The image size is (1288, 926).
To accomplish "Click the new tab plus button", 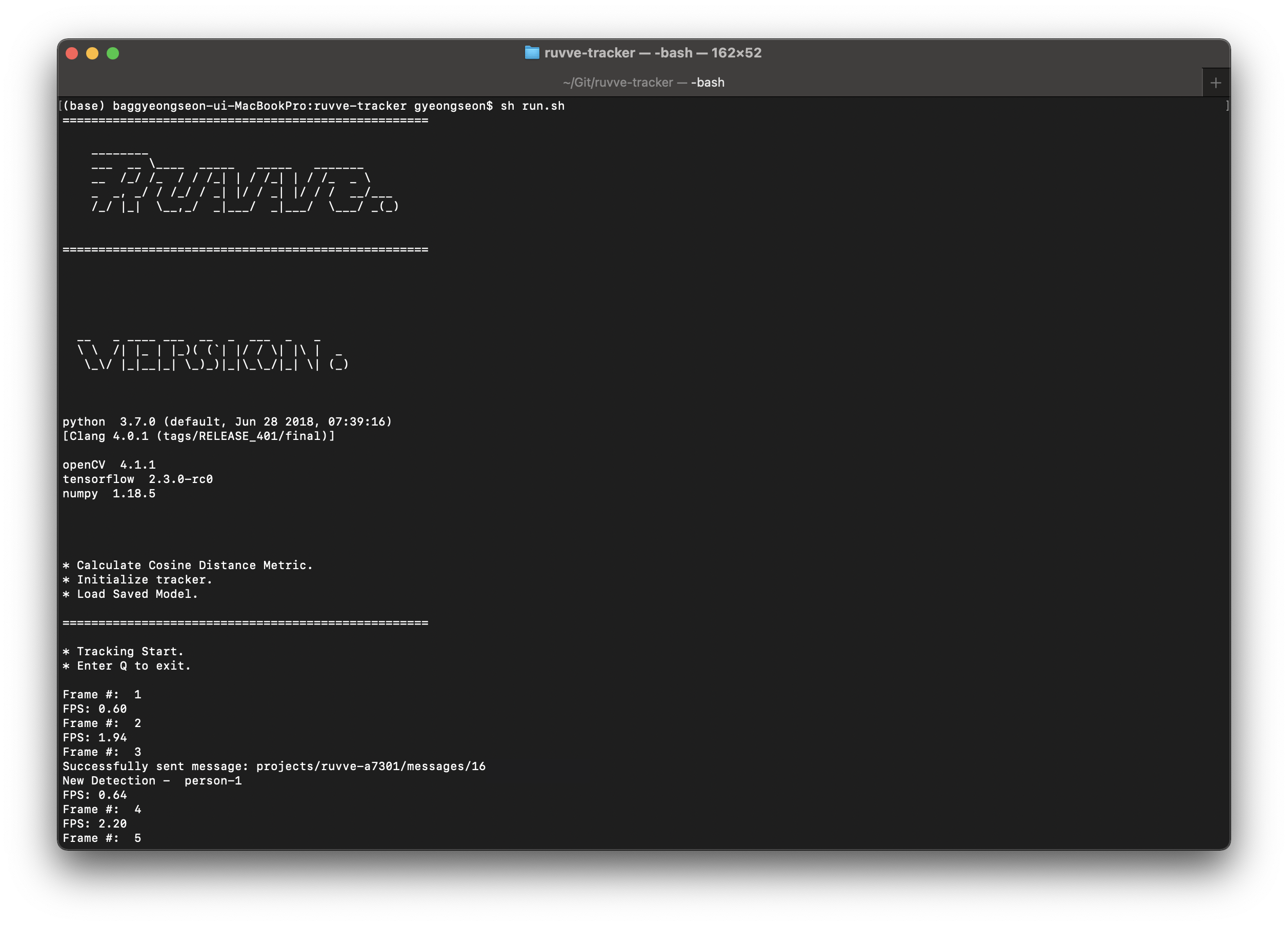I will [1215, 83].
